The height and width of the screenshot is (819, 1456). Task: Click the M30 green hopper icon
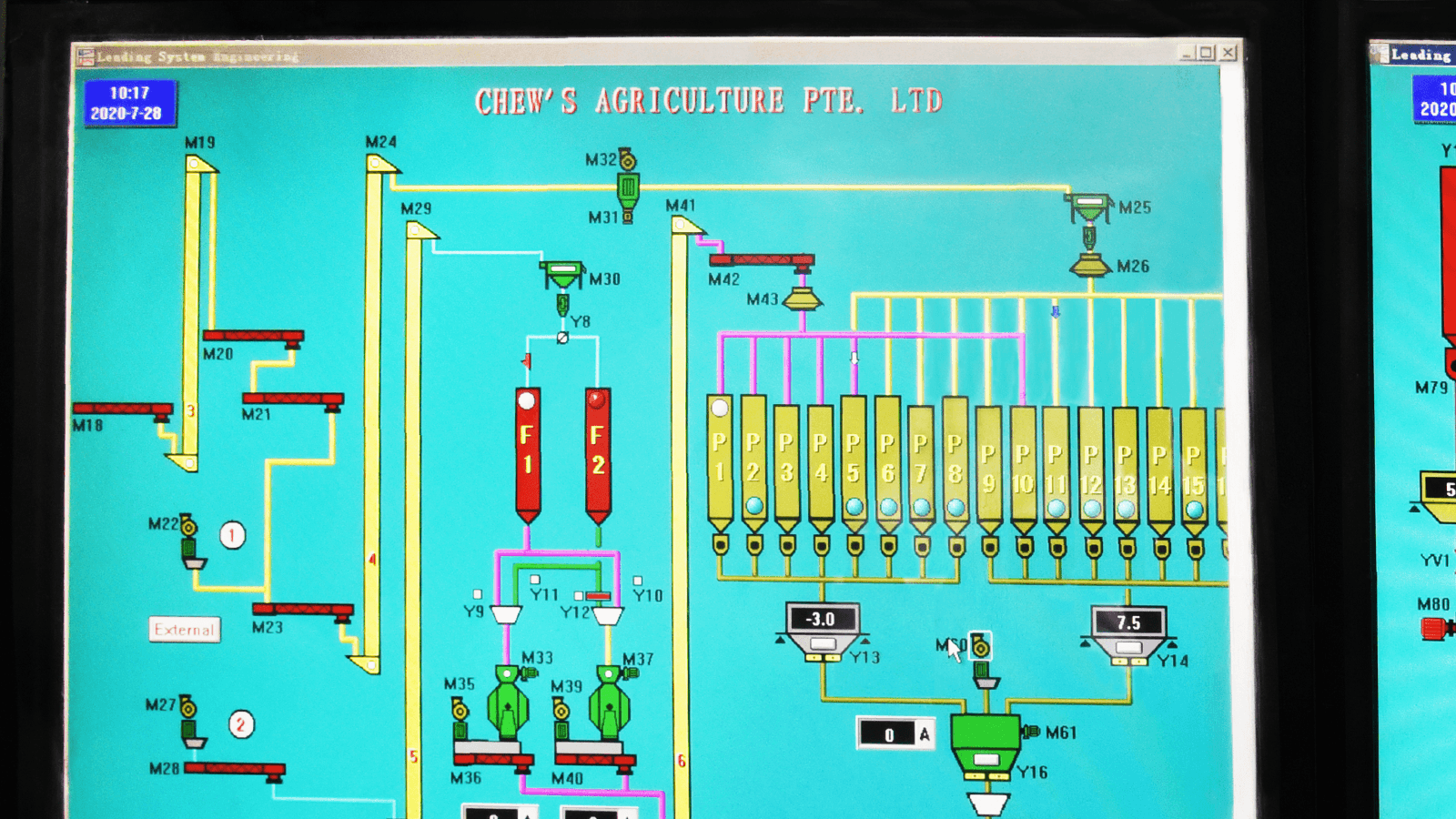click(x=561, y=273)
